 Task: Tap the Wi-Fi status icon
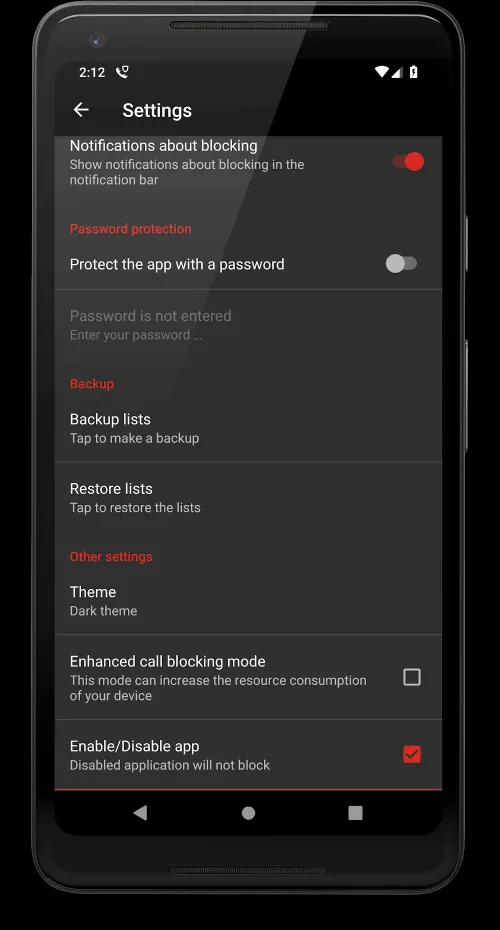[x=381, y=72]
